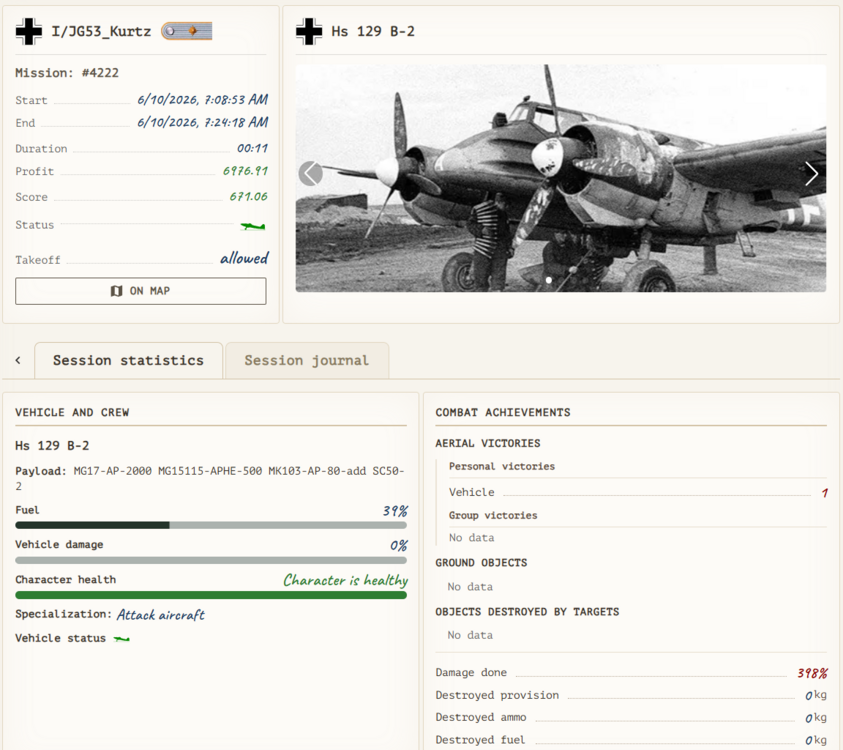The height and width of the screenshot is (750, 843).
Task: Click the Duration value 00:11
Action: pyautogui.click(x=252, y=148)
